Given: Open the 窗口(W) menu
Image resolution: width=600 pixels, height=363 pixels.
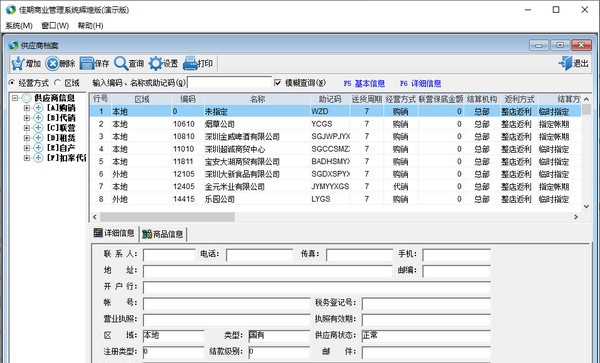Looking at the screenshot, I should click(55, 26).
